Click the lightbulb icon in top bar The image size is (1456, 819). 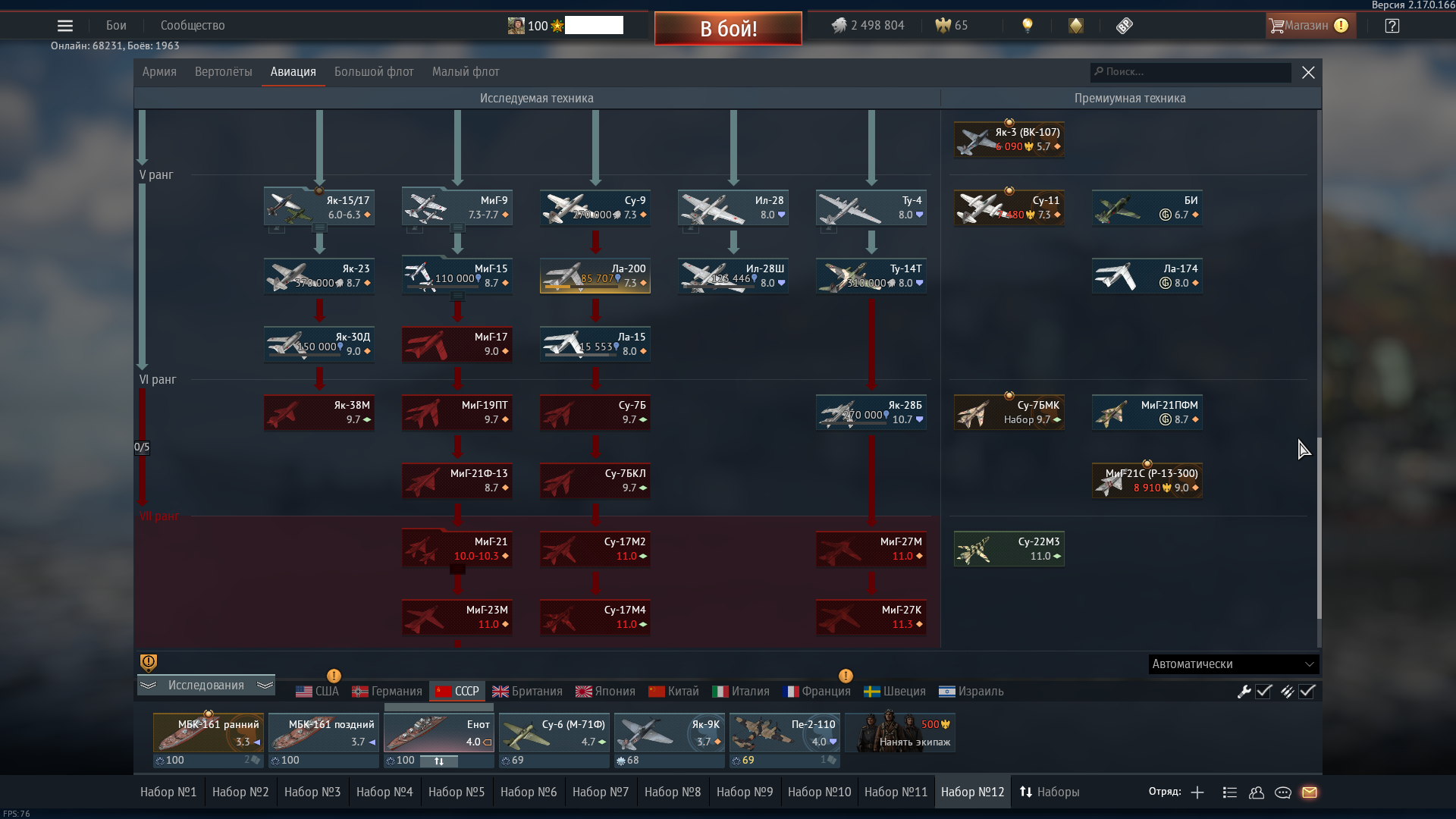pos(1028,26)
